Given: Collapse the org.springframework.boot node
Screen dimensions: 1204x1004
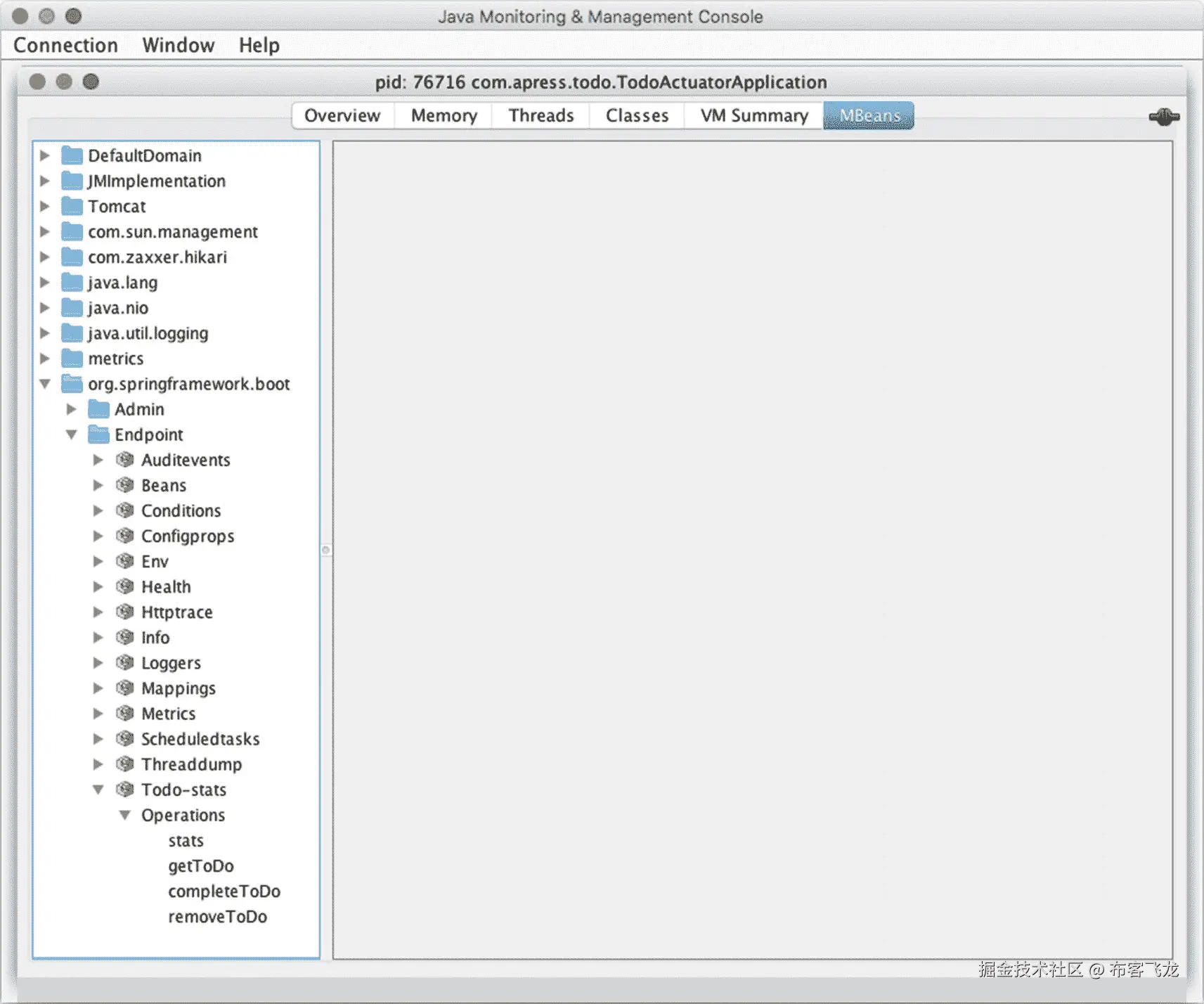Looking at the screenshot, I should point(45,384).
